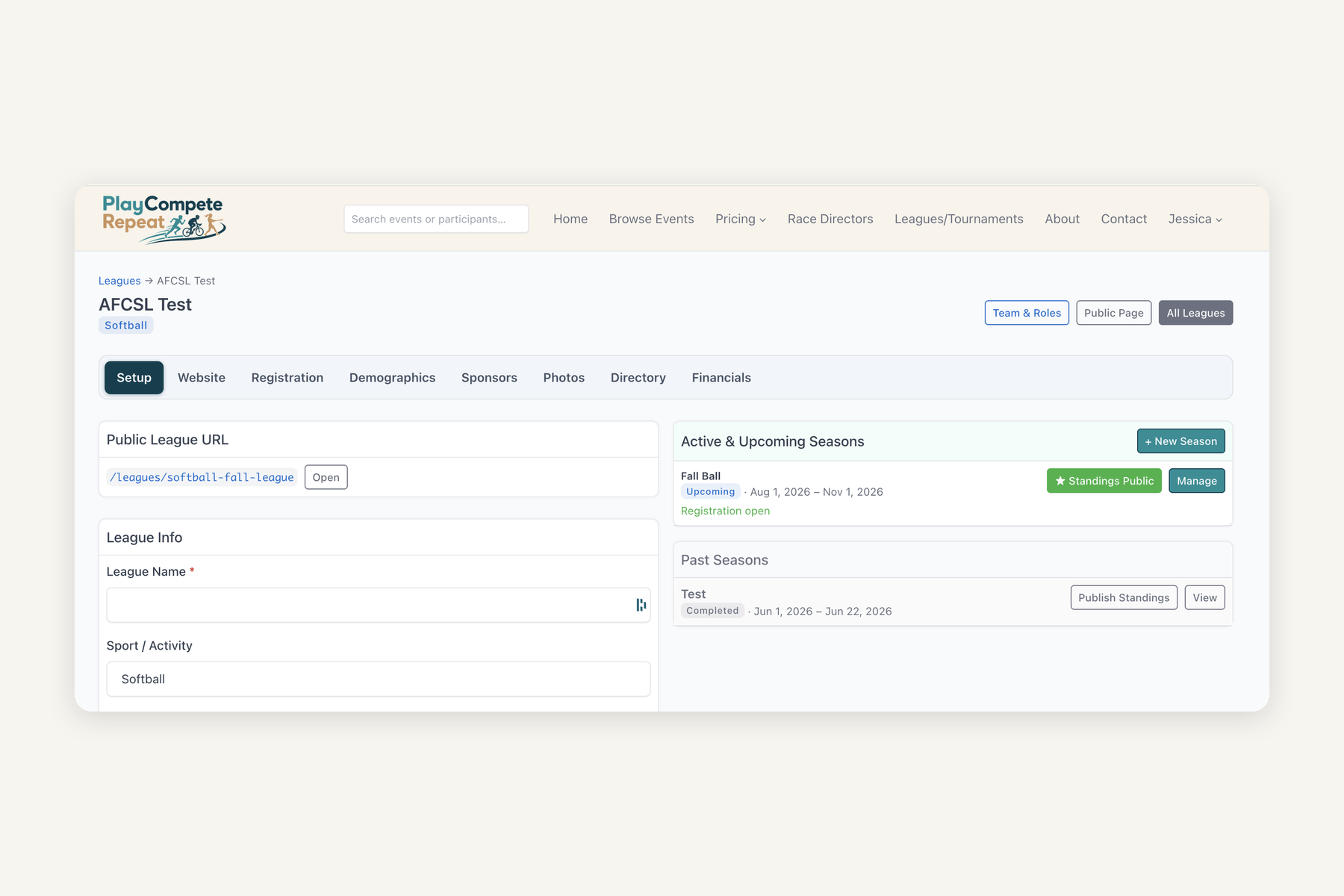Switch to the Directory tab
The image size is (1344, 896).
638,378
